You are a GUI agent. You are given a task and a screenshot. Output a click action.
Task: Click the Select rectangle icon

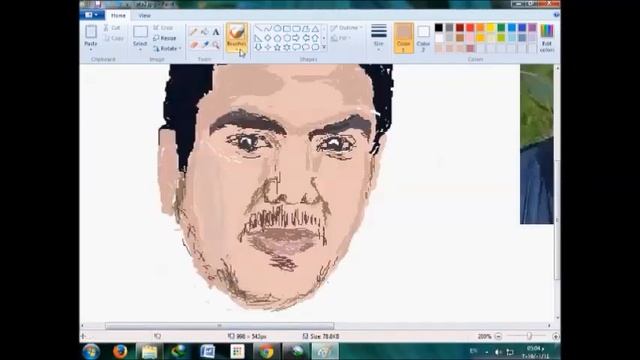click(140, 32)
